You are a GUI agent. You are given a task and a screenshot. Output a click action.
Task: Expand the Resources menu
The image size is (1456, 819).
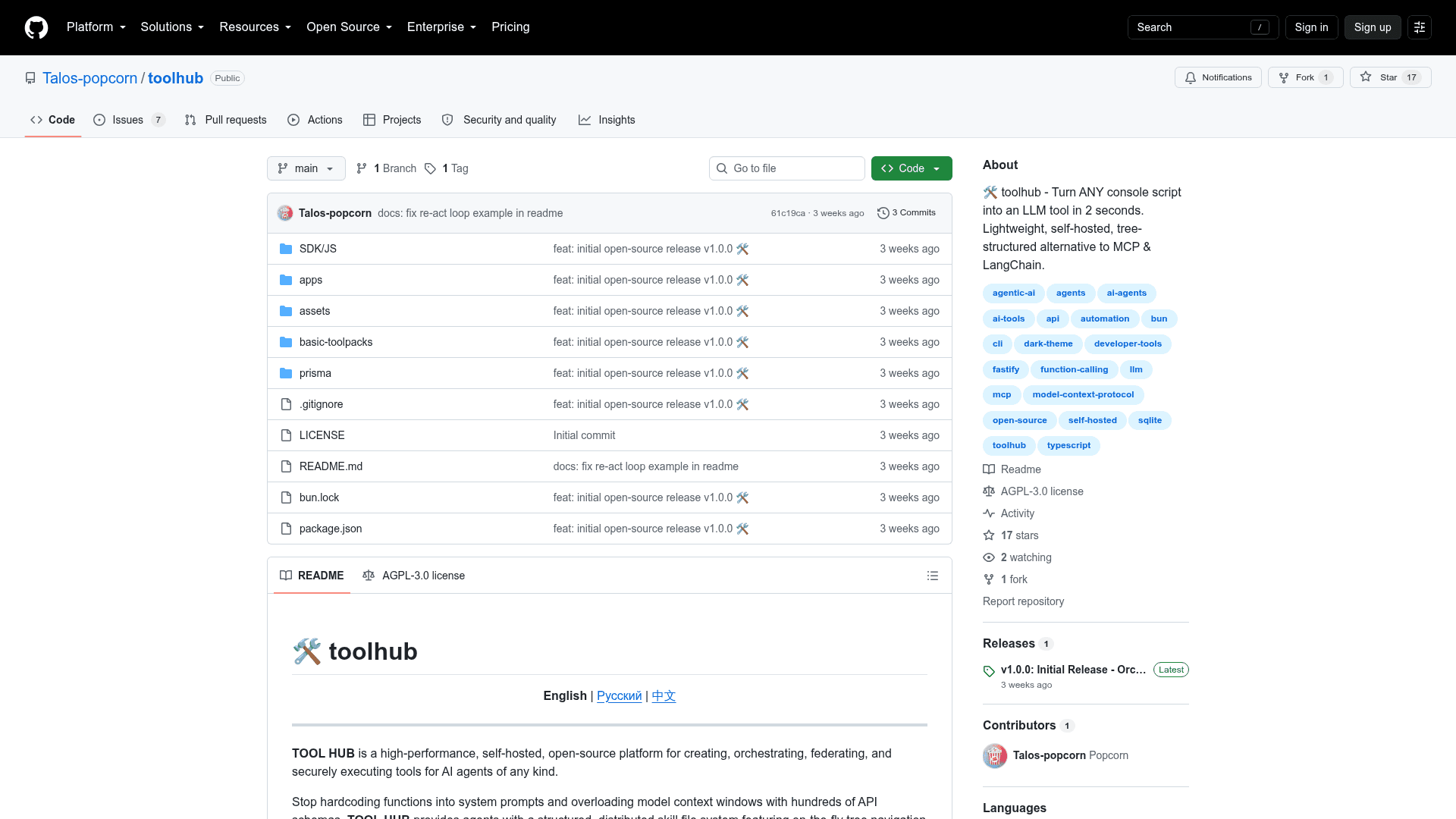click(x=256, y=27)
